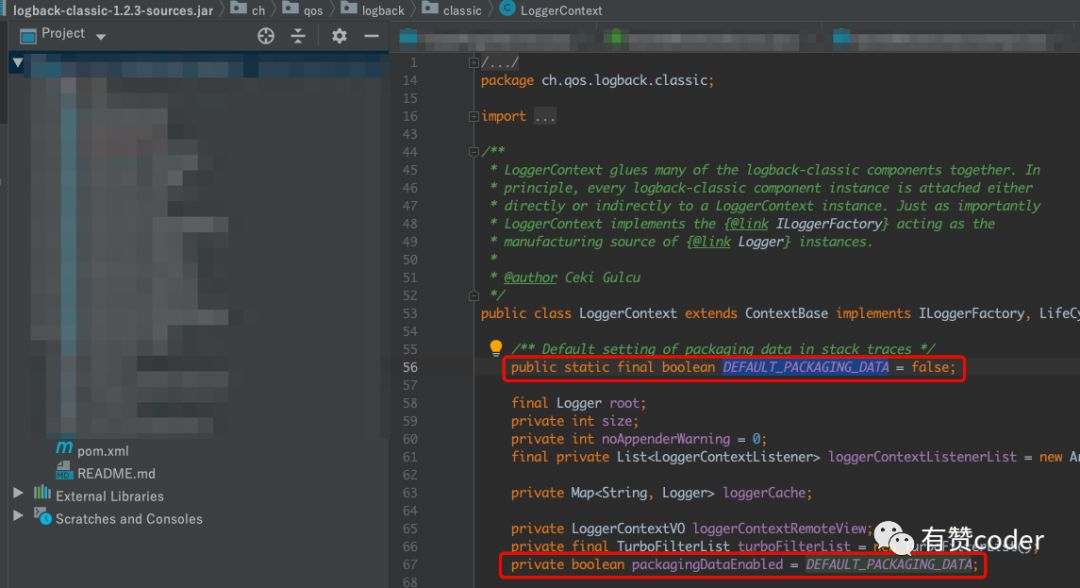Select the 'logback' breadcrumb folder

[x=382, y=10]
